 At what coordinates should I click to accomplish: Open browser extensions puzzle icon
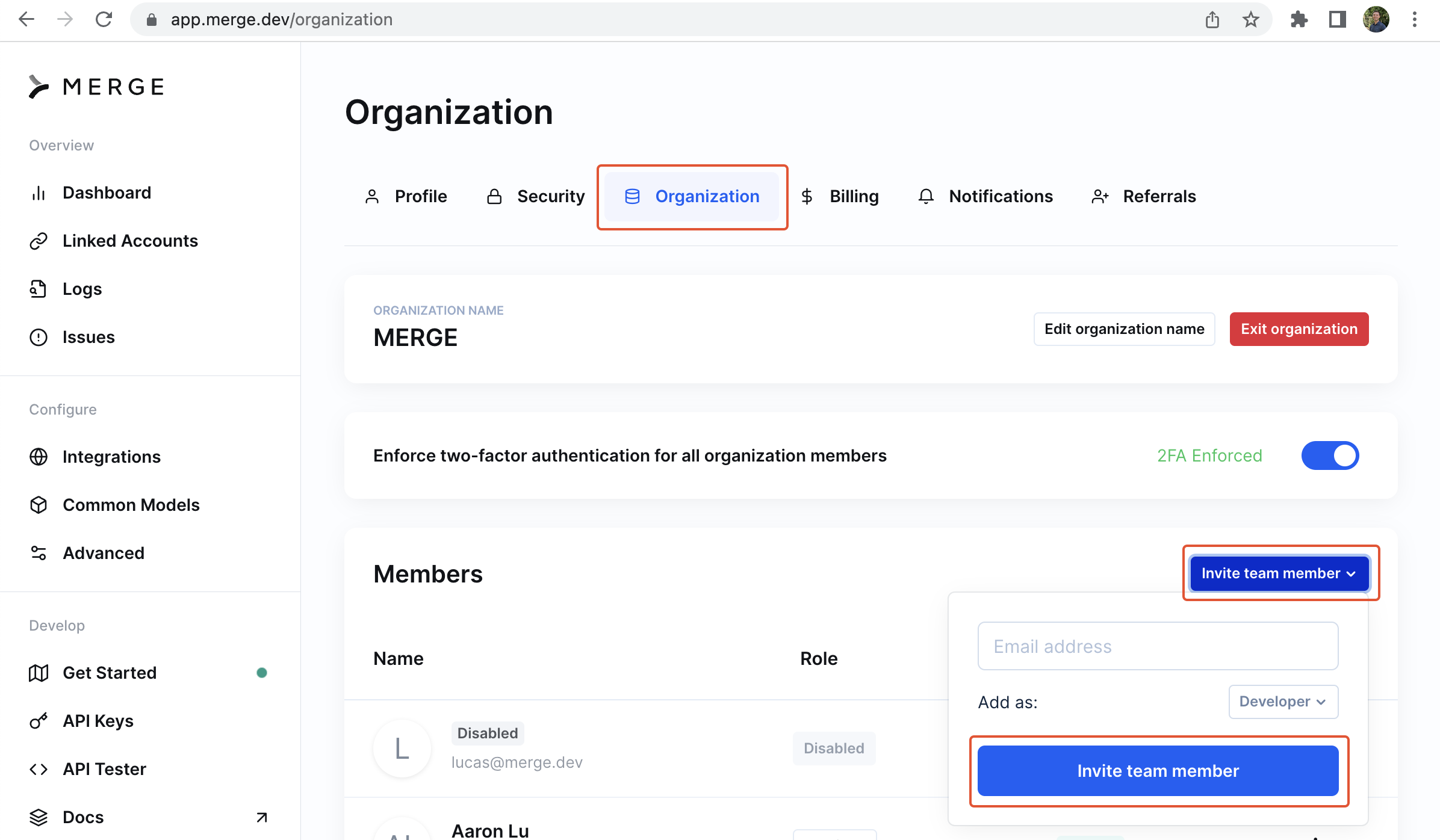tap(1299, 20)
